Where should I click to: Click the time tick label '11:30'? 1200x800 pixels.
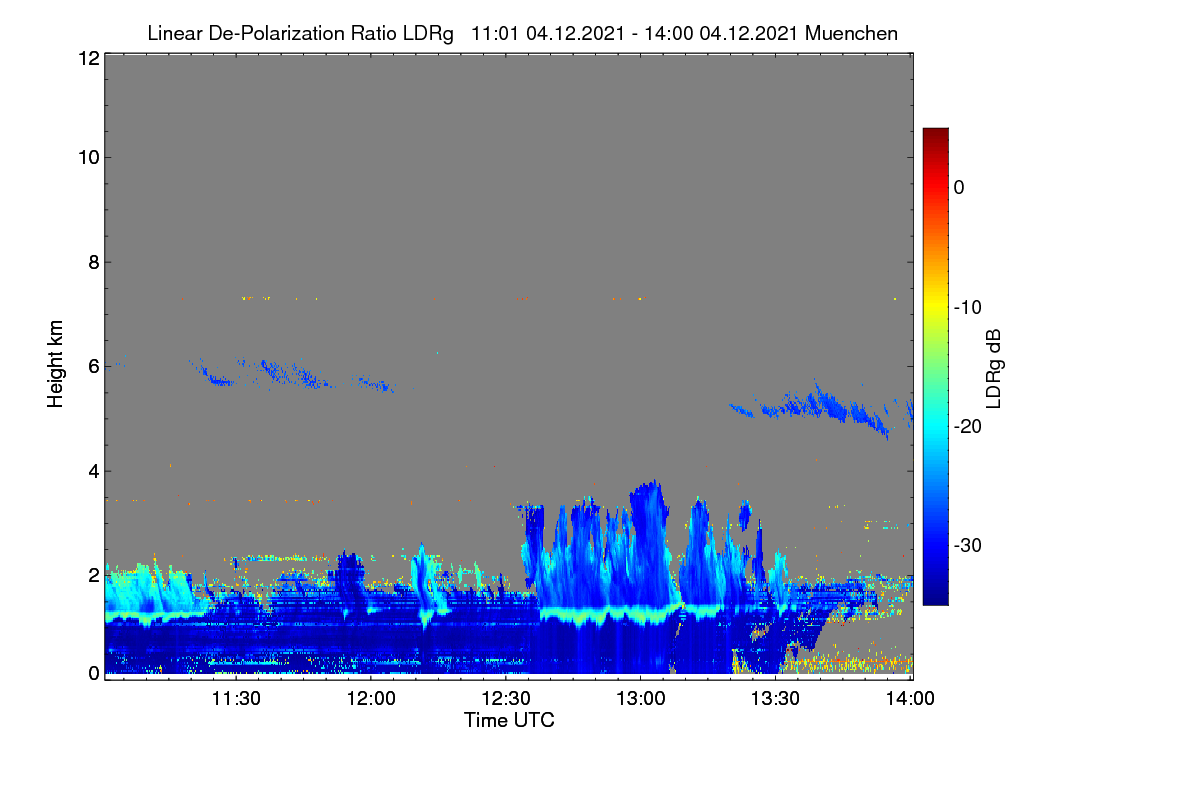click(x=236, y=698)
